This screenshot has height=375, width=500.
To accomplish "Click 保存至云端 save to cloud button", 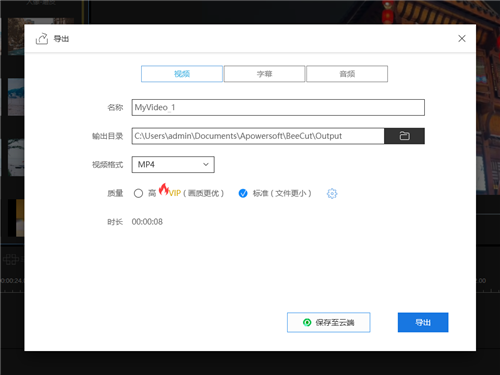I will (329, 322).
